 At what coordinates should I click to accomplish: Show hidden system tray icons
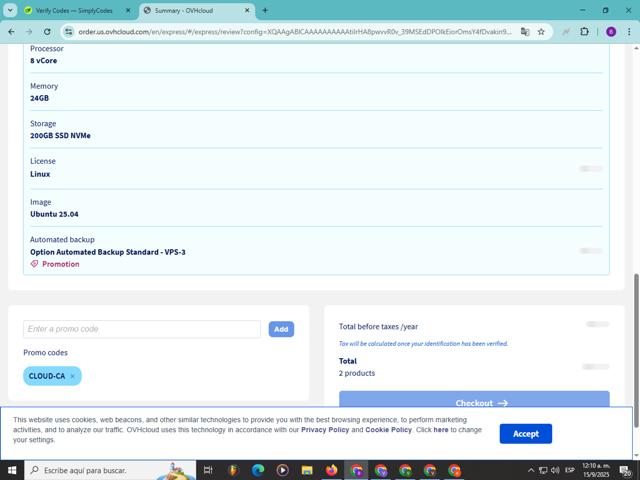pos(531,470)
